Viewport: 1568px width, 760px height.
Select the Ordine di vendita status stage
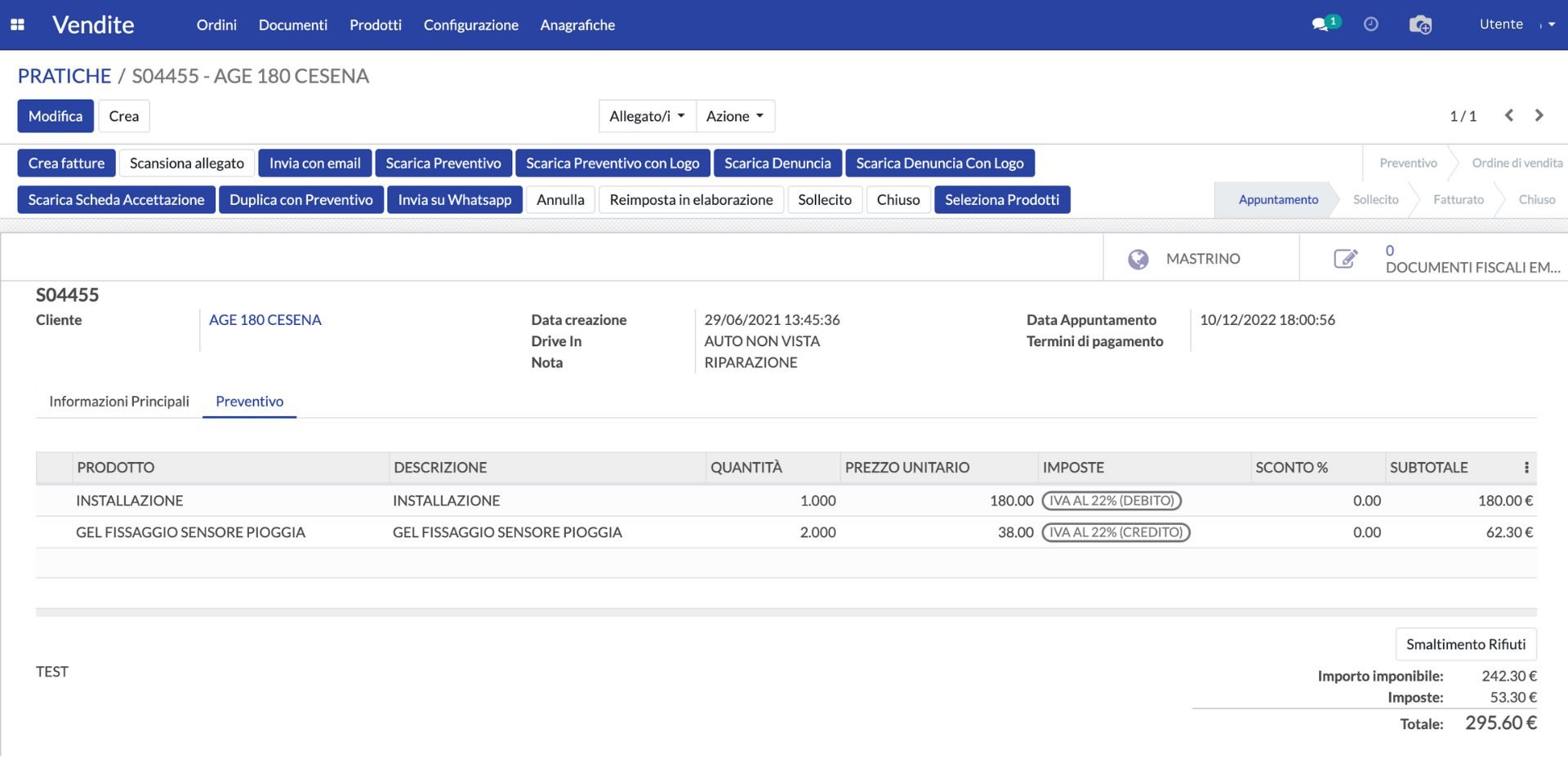1517,163
